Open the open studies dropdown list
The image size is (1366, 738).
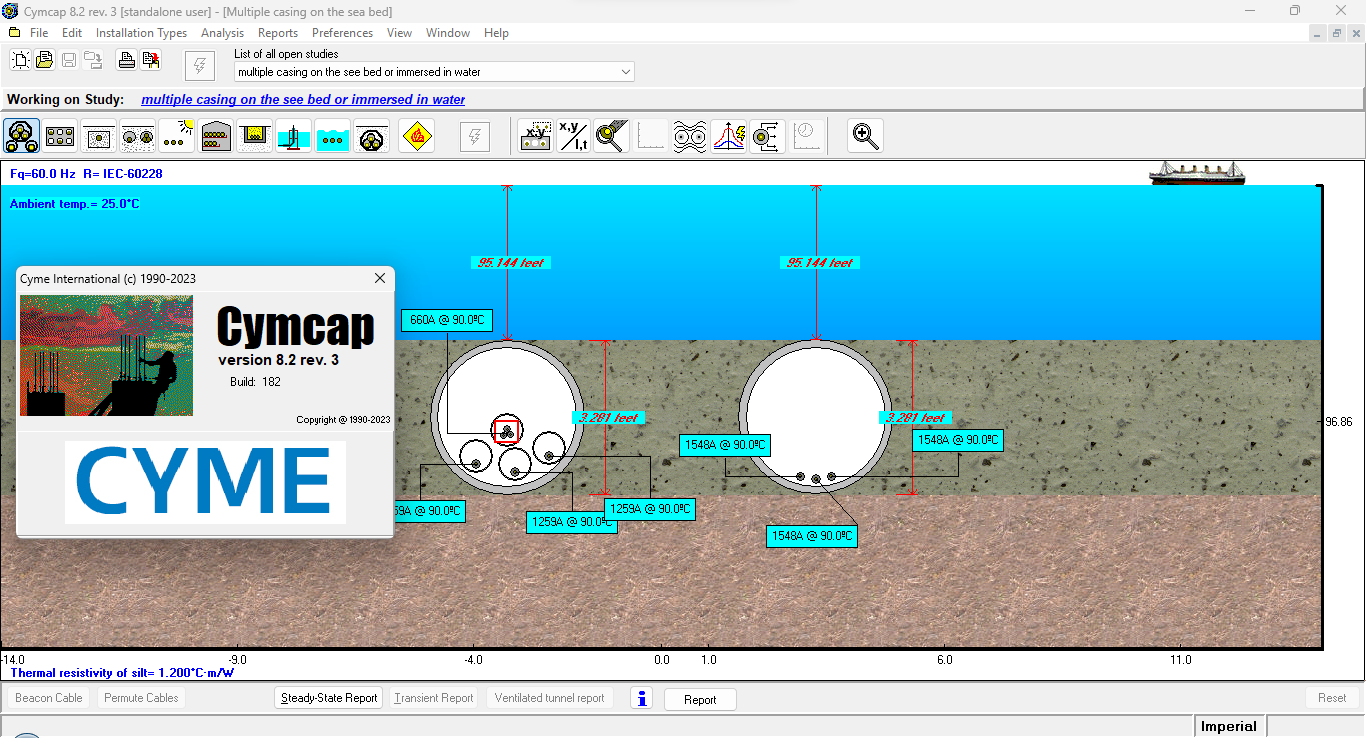pyautogui.click(x=626, y=72)
